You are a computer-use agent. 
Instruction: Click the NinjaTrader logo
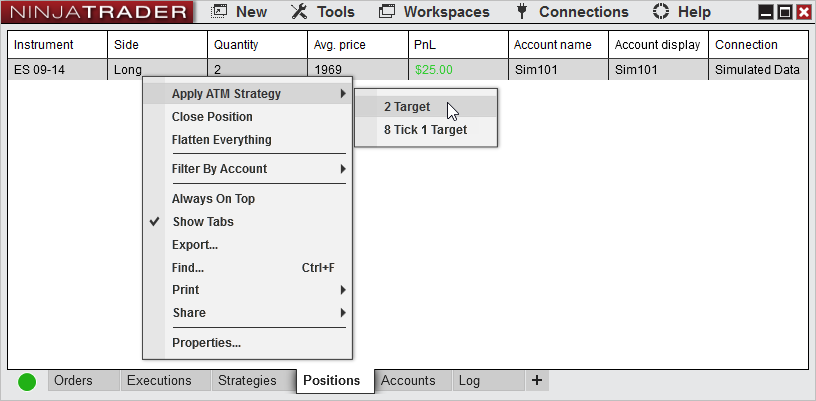coord(97,12)
